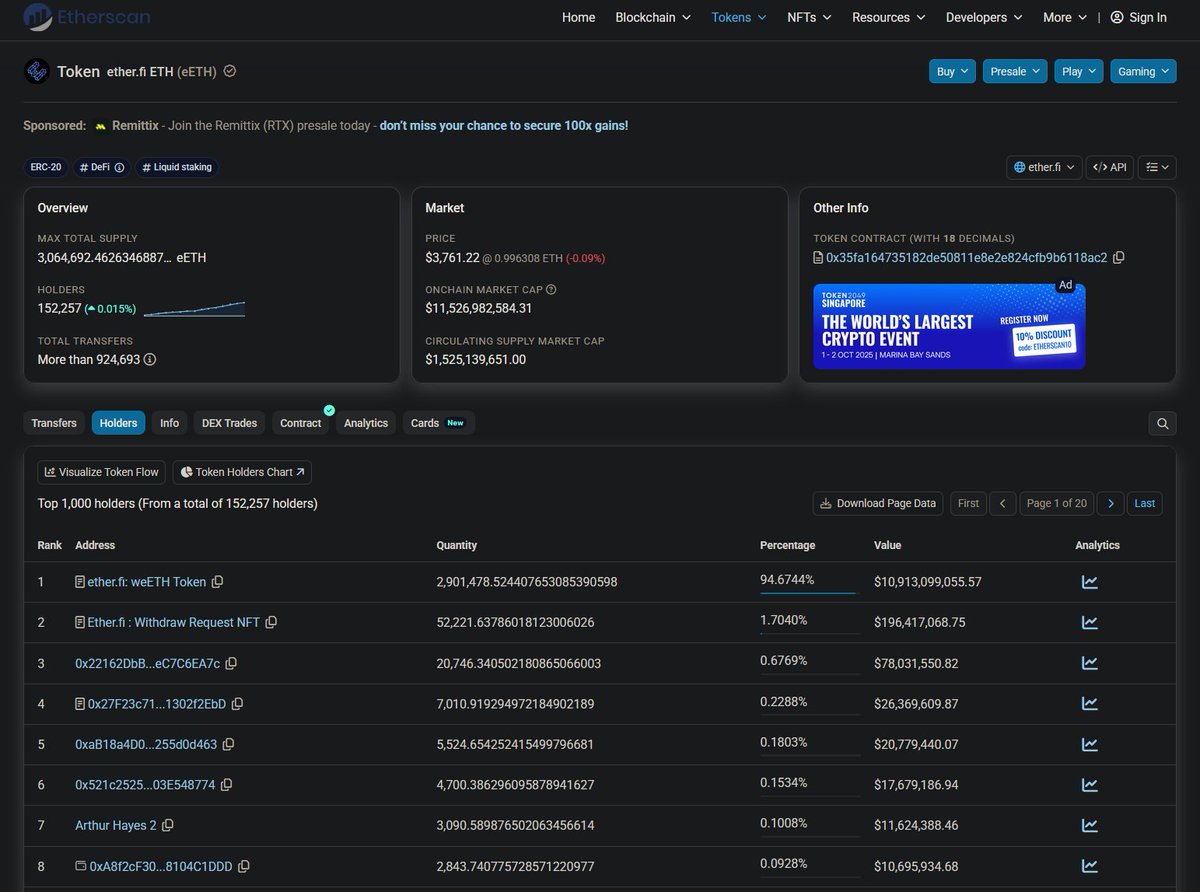This screenshot has height=892, width=1200.
Task: Copy weETH Token holder address
Action: (217, 582)
